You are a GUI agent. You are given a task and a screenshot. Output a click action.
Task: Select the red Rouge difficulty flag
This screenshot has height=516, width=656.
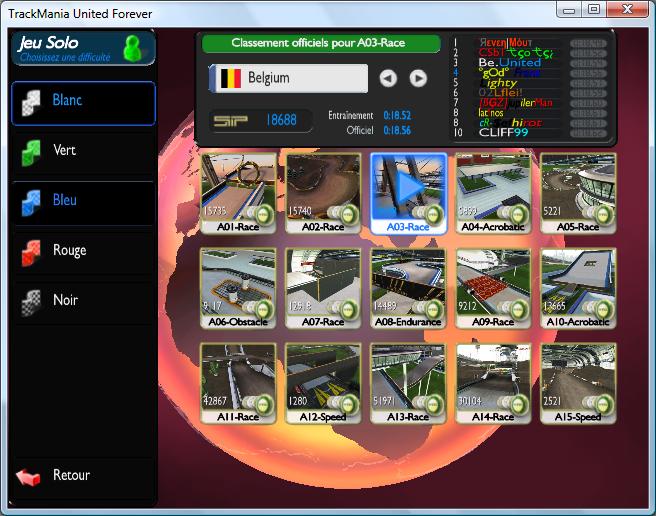[x=33, y=252]
